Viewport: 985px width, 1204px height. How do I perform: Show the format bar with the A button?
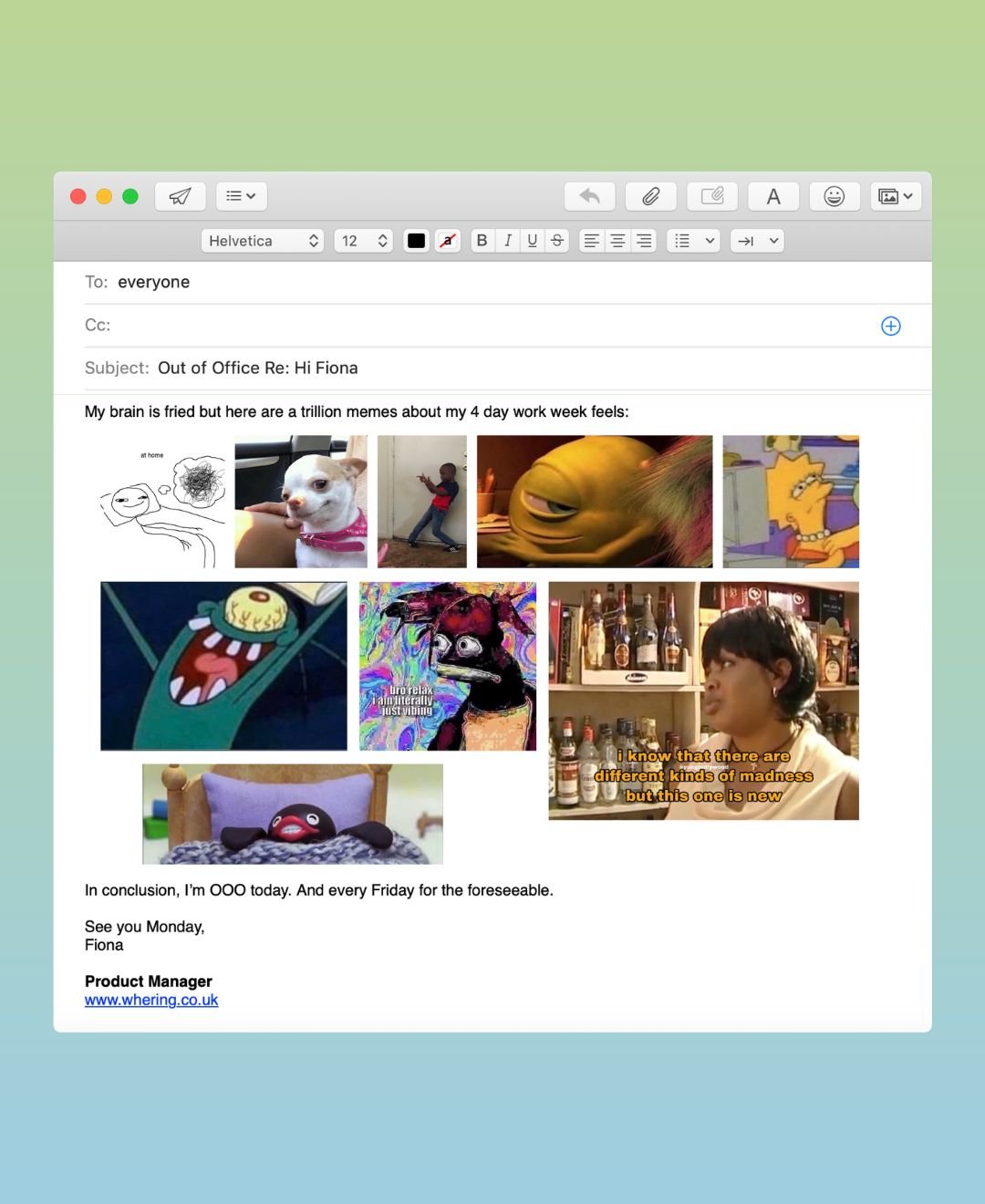point(773,196)
